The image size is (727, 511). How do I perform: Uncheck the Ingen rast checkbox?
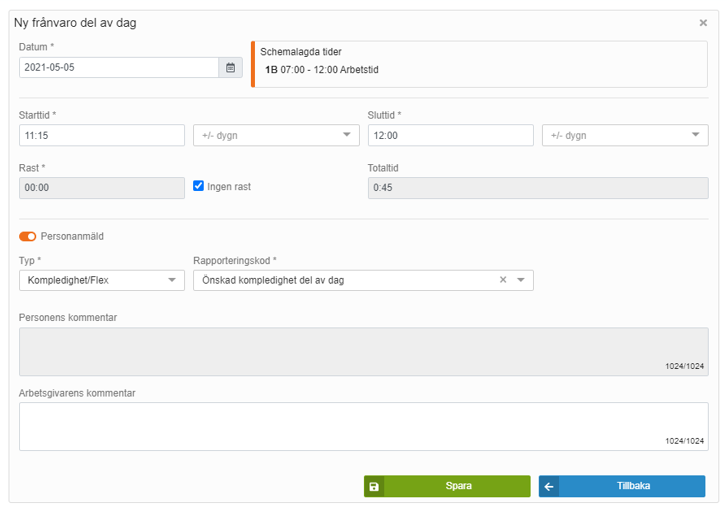coord(199,186)
